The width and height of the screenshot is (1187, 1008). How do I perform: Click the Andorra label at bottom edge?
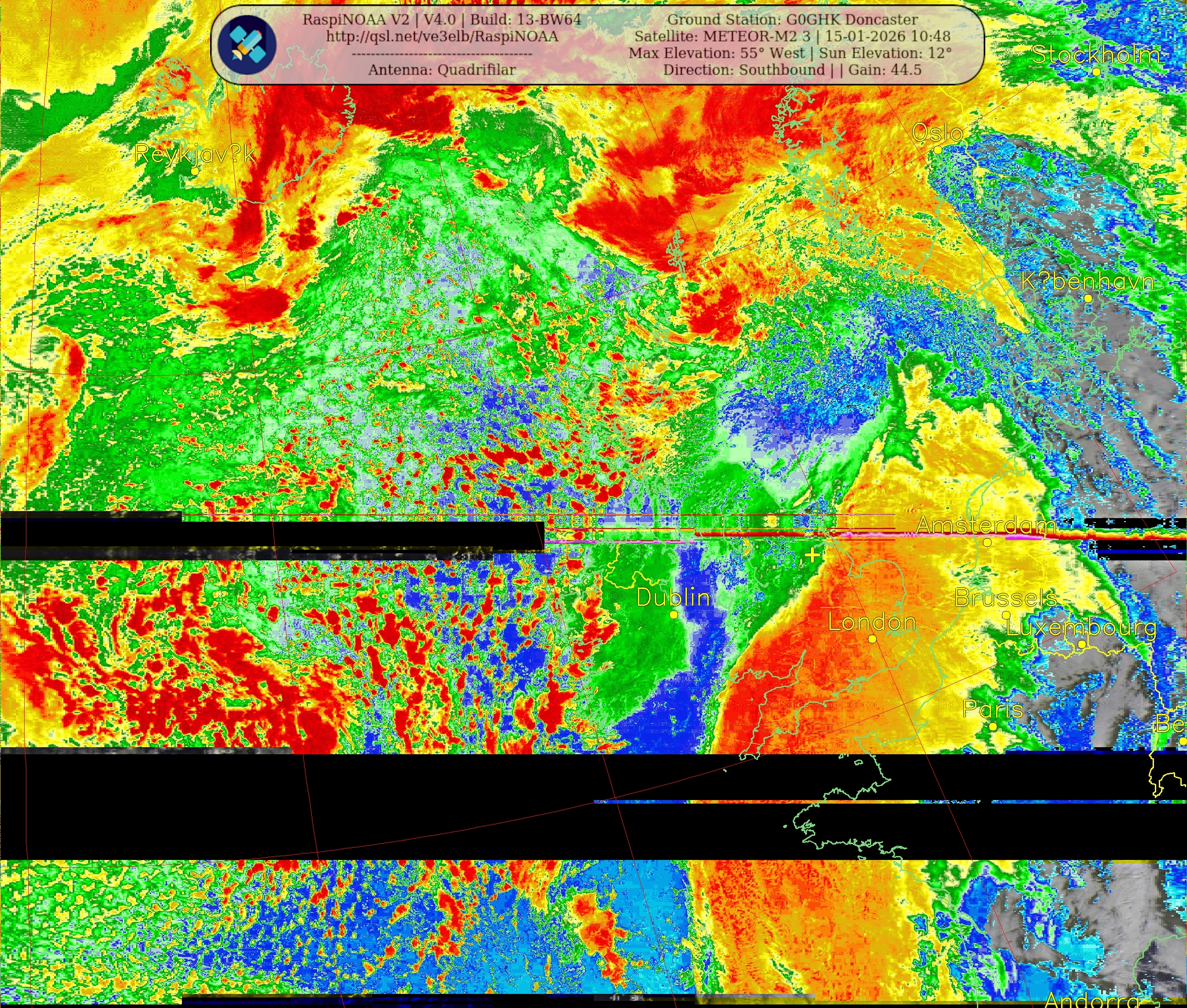click(x=1092, y=1000)
